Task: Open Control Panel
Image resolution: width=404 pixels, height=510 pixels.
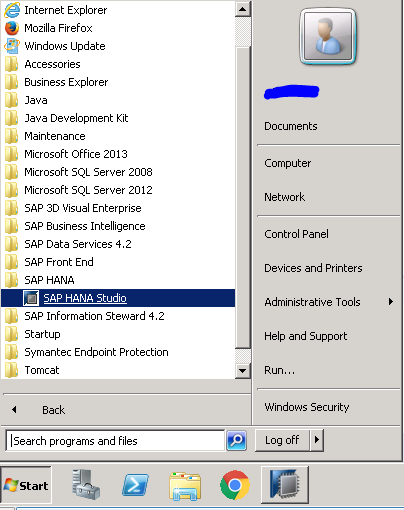Action: pyautogui.click(x=296, y=234)
